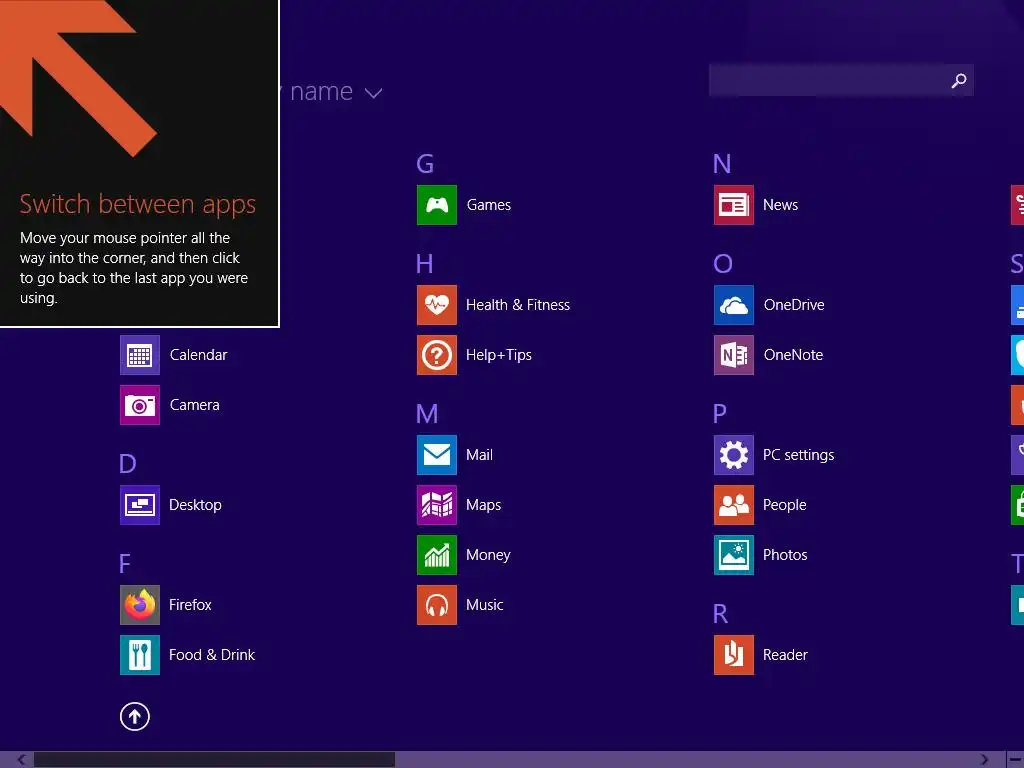
Task: Select the letter M group header
Action: (427, 414)
